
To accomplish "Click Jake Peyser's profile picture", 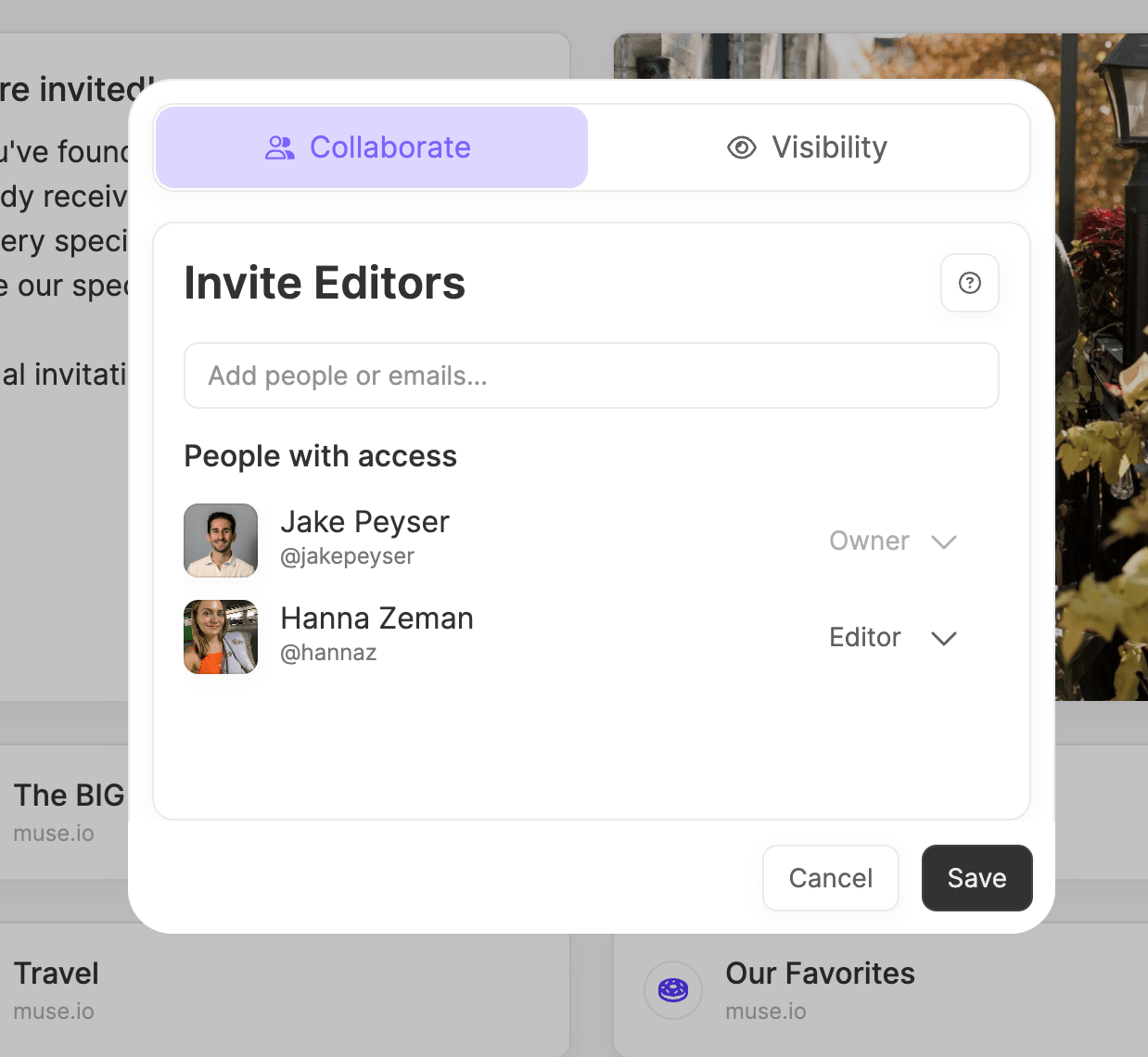I will coord(220,540).
